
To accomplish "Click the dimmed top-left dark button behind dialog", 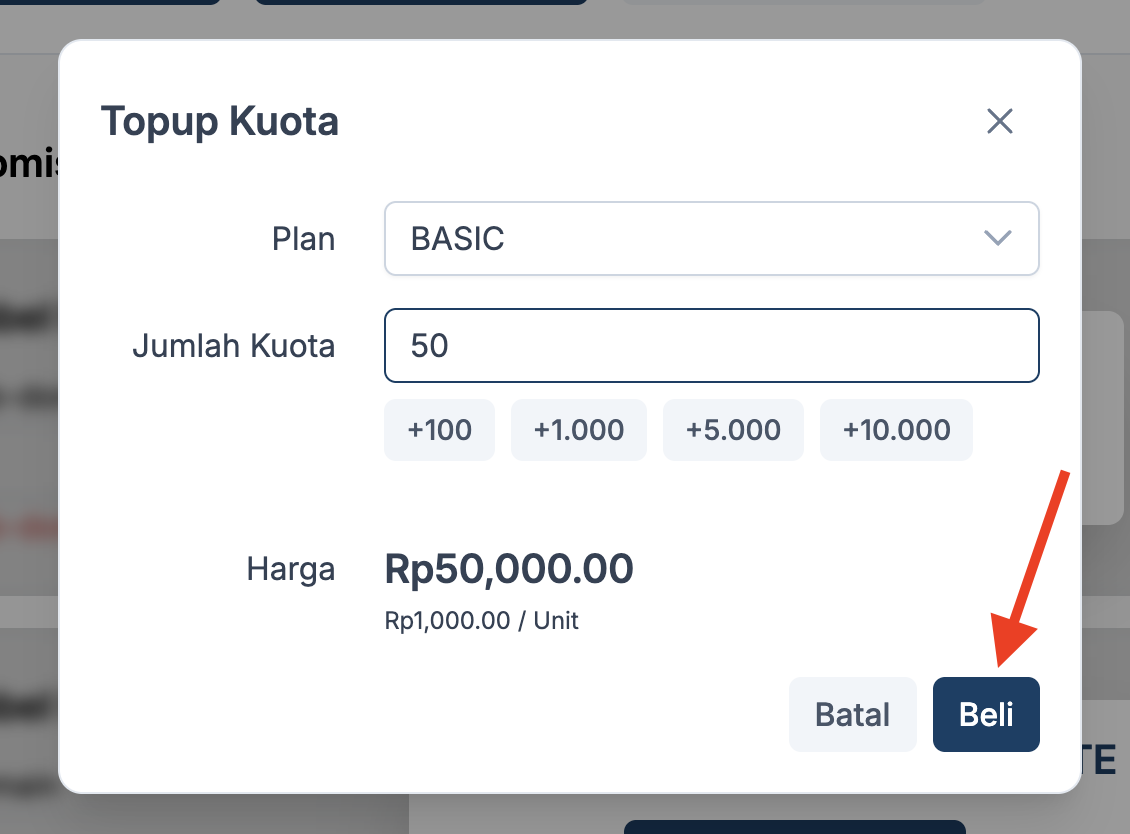I will (x=110, y=2).
